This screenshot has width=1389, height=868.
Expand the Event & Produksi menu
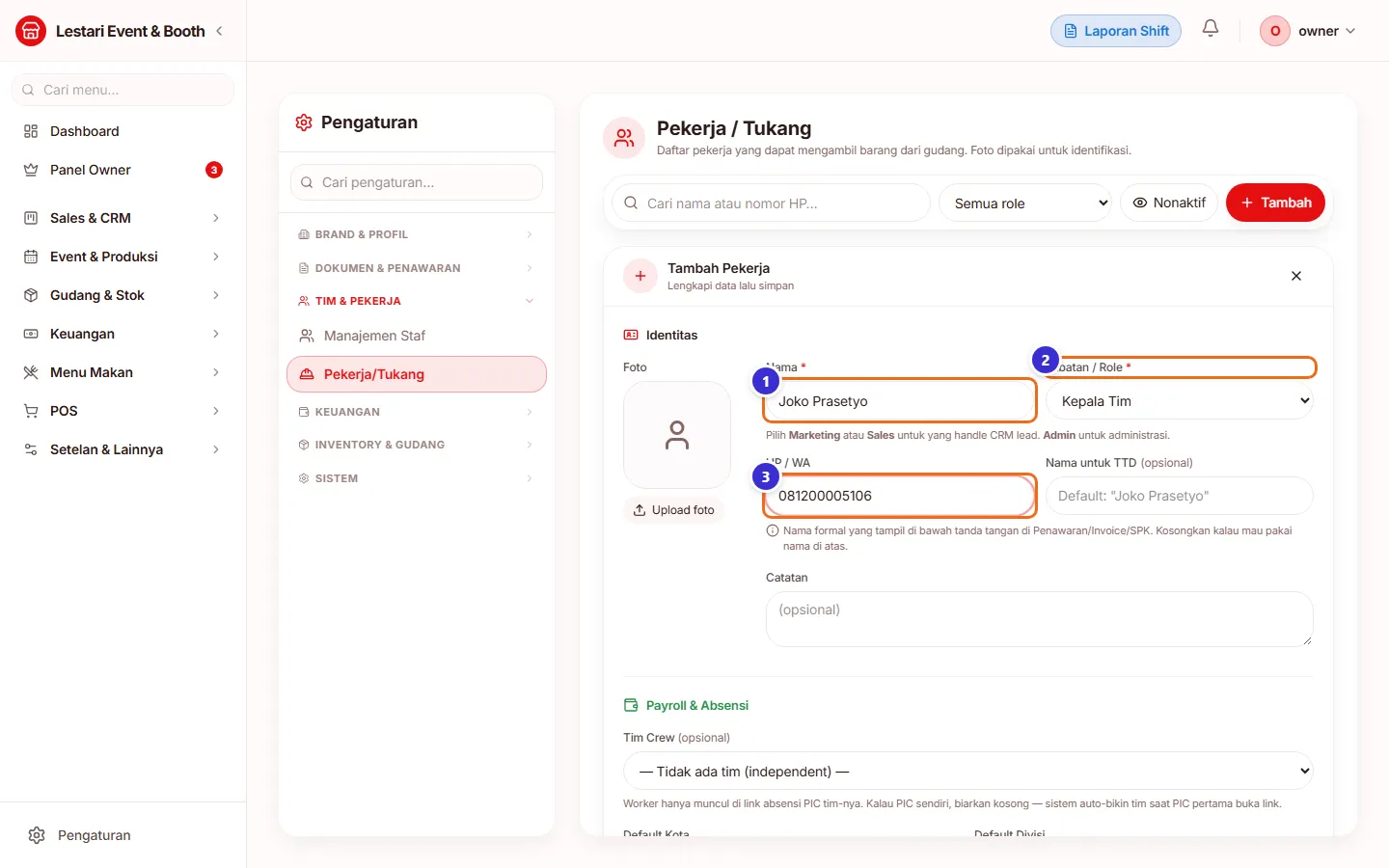[123, 257]
